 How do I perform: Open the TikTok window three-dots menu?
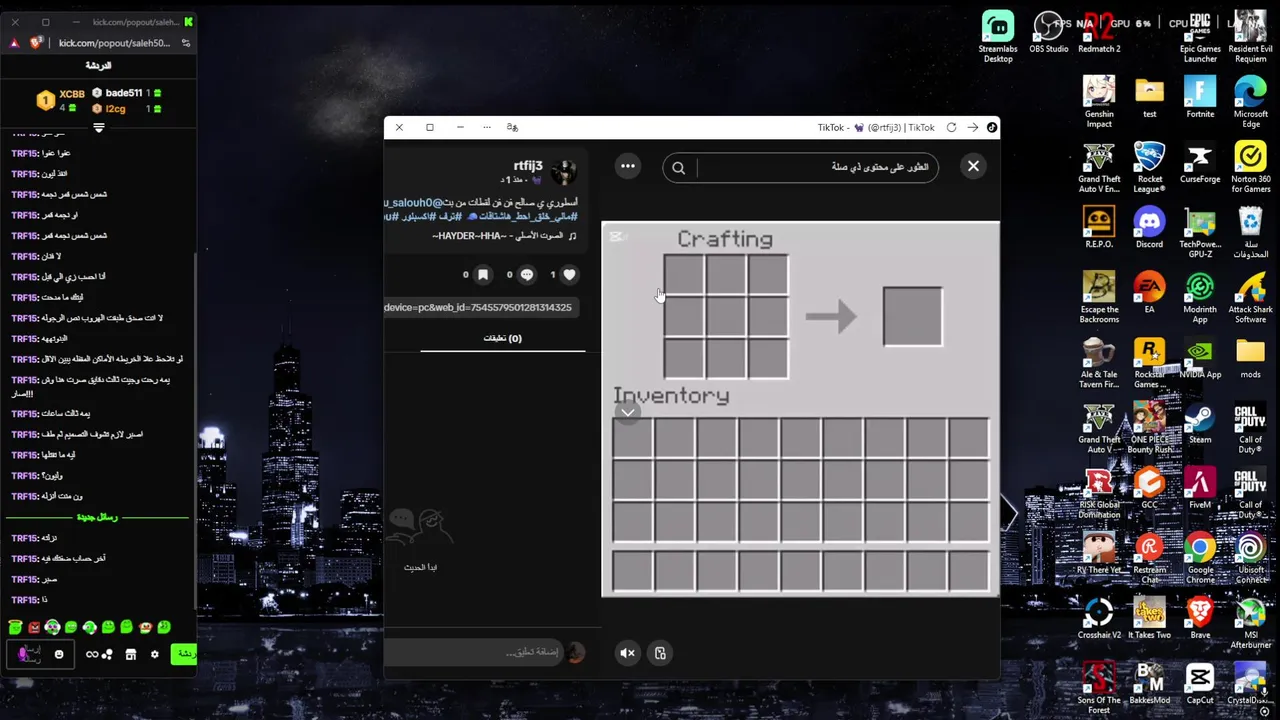coord(487,127)
